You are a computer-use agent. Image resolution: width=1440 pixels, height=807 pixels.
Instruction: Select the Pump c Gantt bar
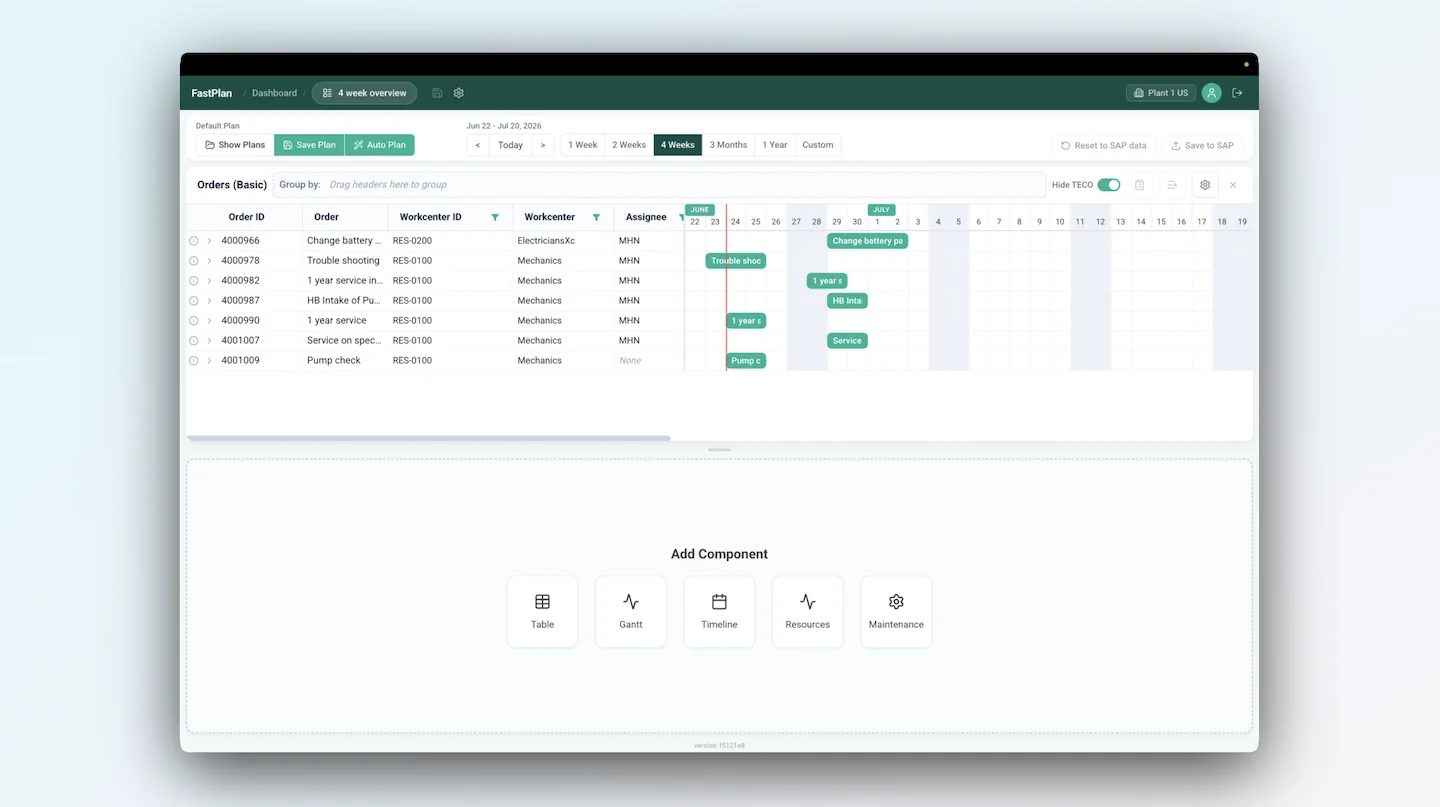(x=746, y=361)
